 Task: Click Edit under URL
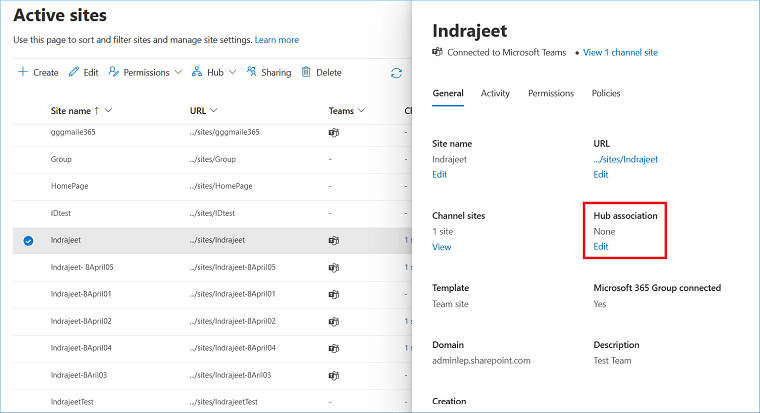pos(601,175)
